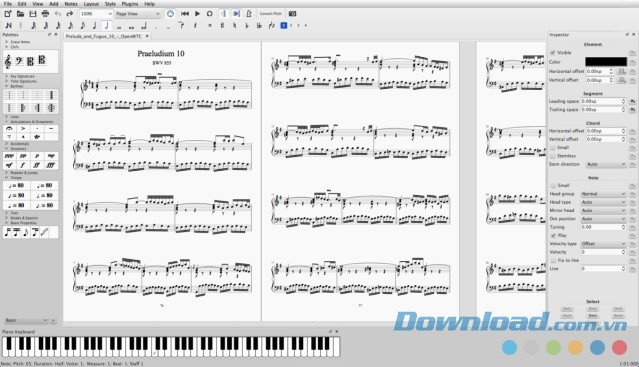Image resolution: width=639 pixels, height=367 pixels.
Task: Pick the bass clef from the Clefs palette
Action: point(19,61)
